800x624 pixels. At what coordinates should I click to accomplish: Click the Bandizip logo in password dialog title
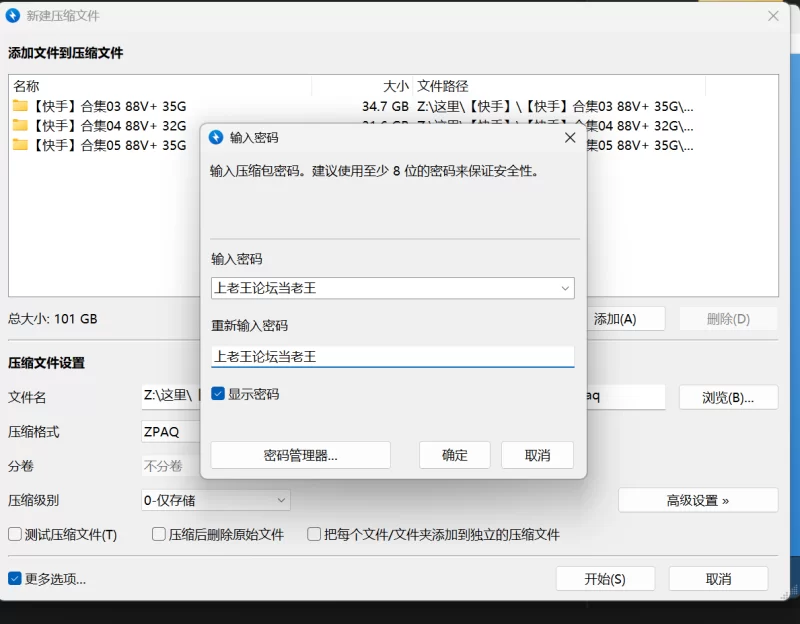point(216,137)
